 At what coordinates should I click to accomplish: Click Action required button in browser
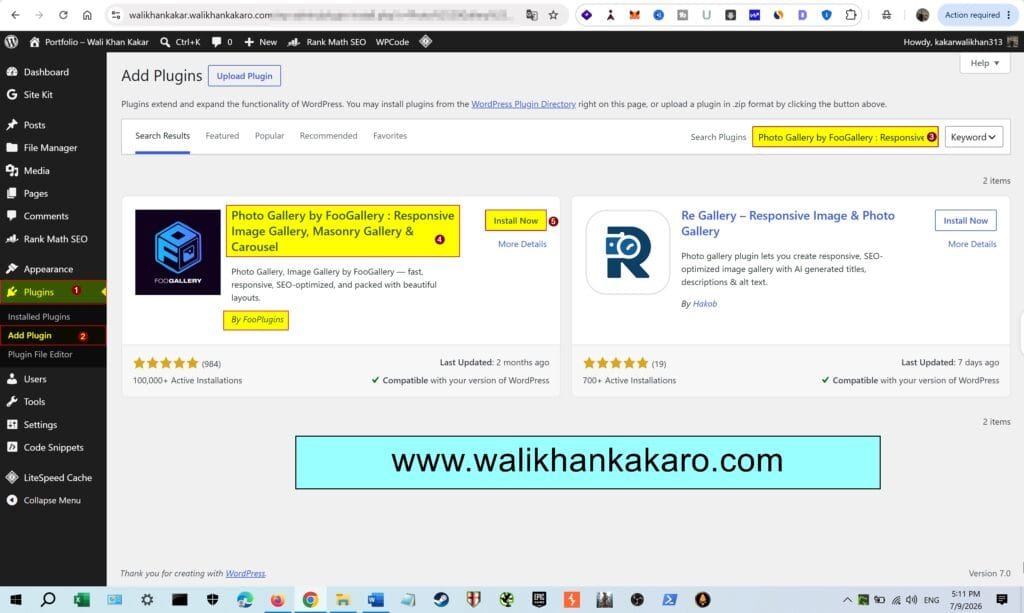[x=978, y=15]
